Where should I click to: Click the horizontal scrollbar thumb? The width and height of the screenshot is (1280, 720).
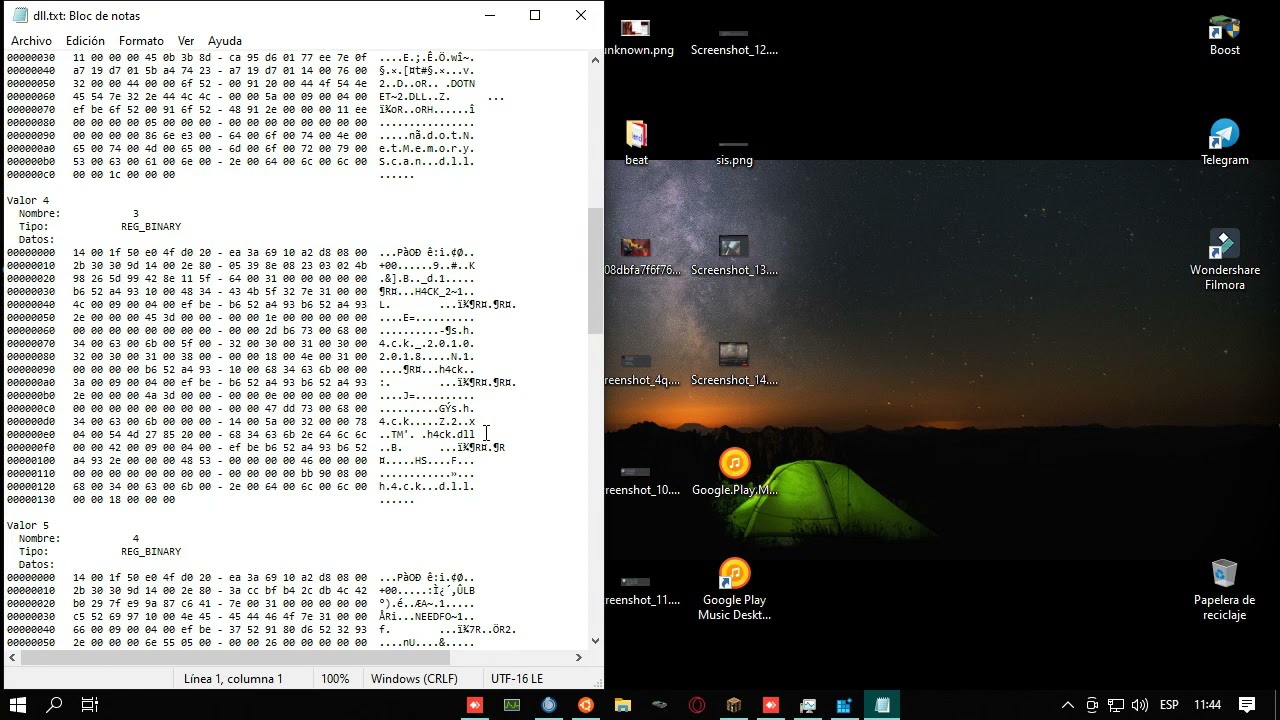pyautogui.click(x=235, y=657)
